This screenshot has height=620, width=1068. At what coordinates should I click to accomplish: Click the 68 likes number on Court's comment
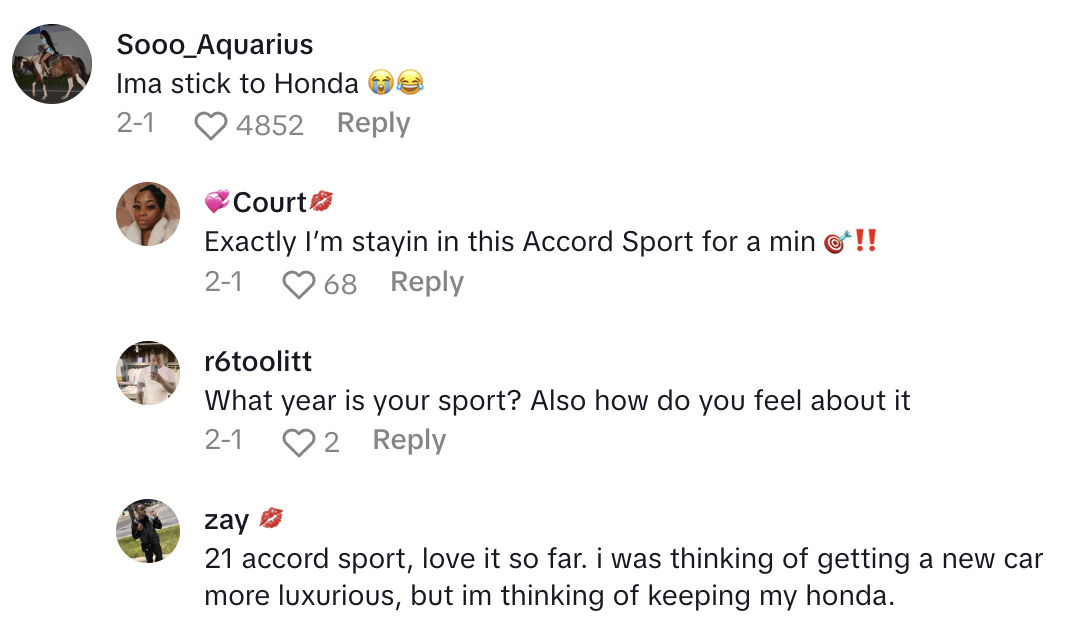(x=340, y=285)
